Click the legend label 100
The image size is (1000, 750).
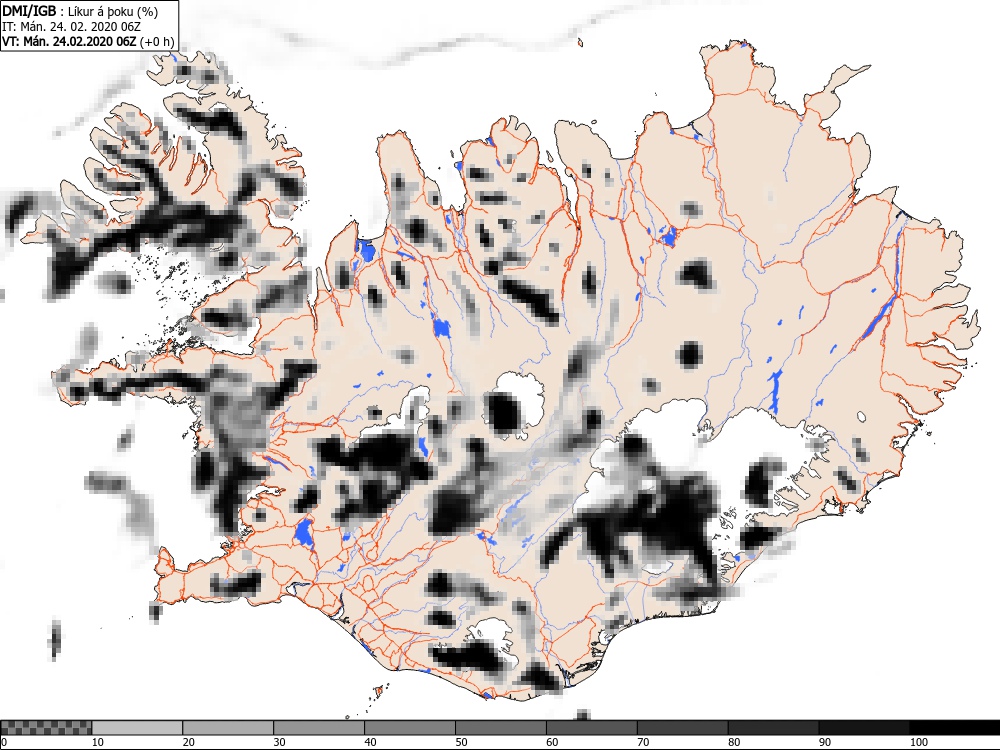tap(919, 742)
